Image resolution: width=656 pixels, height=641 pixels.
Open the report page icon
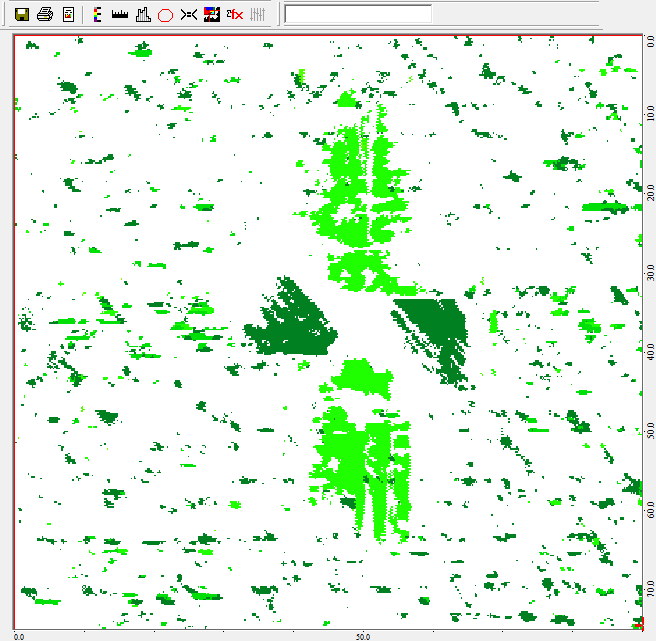68,15
